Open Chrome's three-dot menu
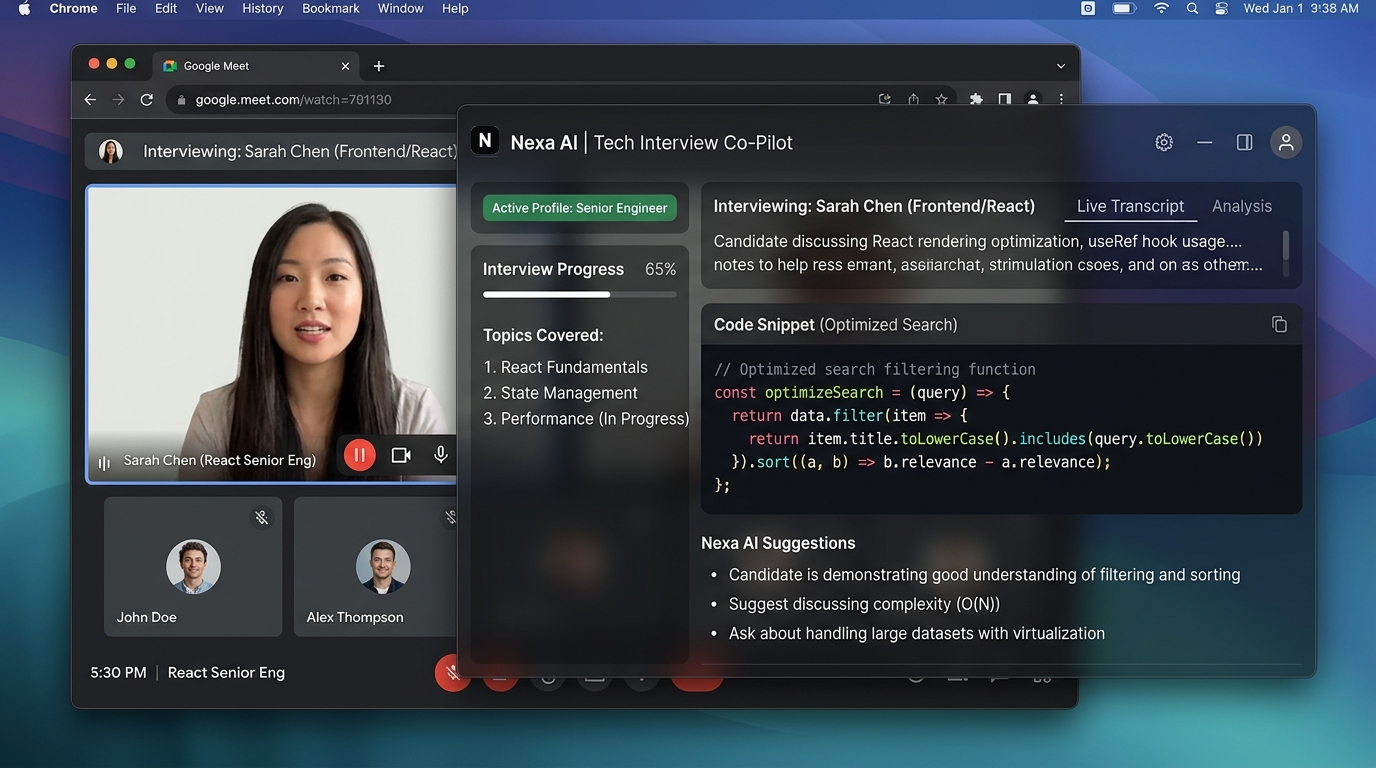 [x=1061, y=100]
